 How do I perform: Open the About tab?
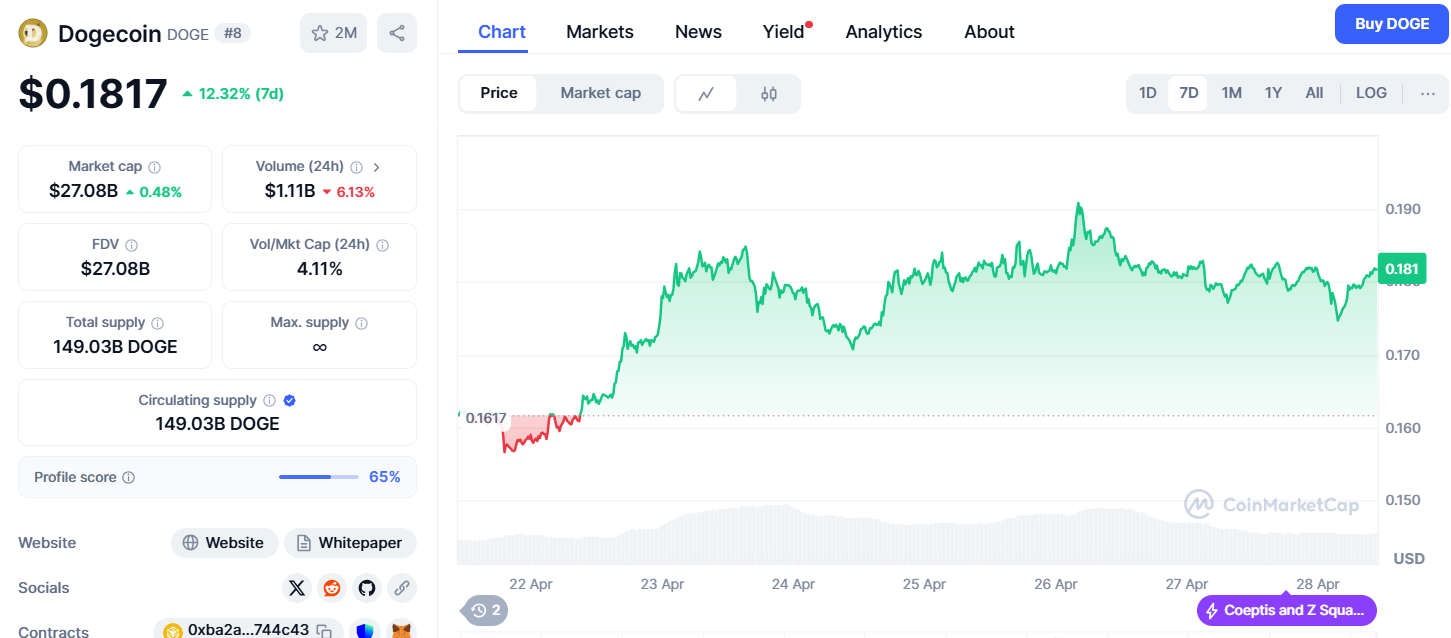989,32
